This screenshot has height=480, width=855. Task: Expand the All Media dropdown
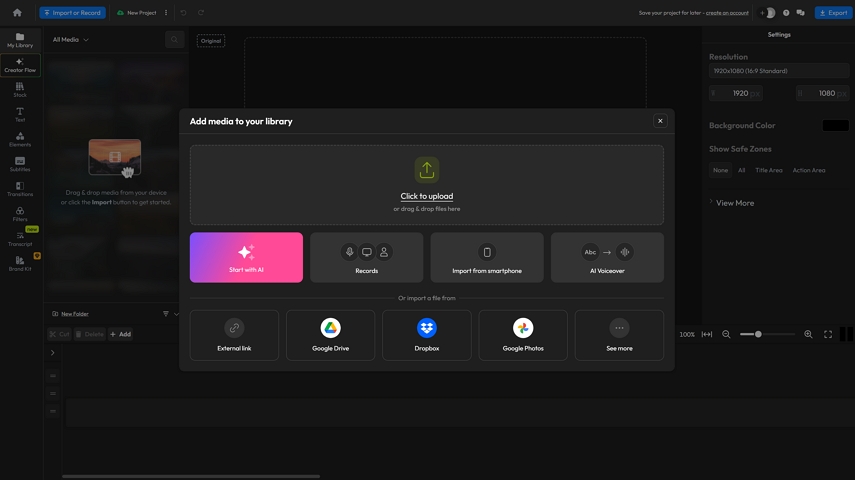tap(70, 40)
